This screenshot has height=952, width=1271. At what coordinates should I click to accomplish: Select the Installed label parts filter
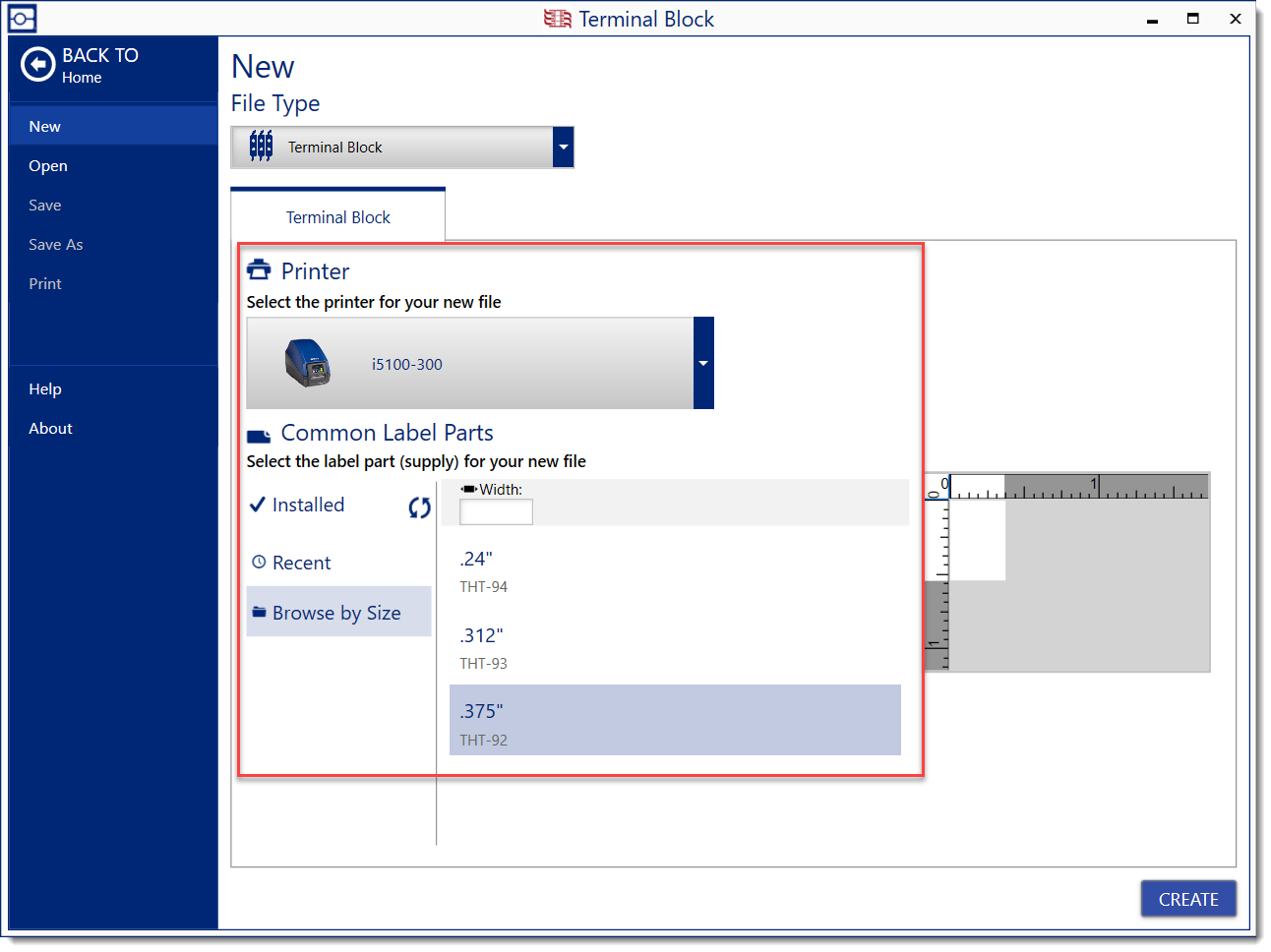point(308,505)
